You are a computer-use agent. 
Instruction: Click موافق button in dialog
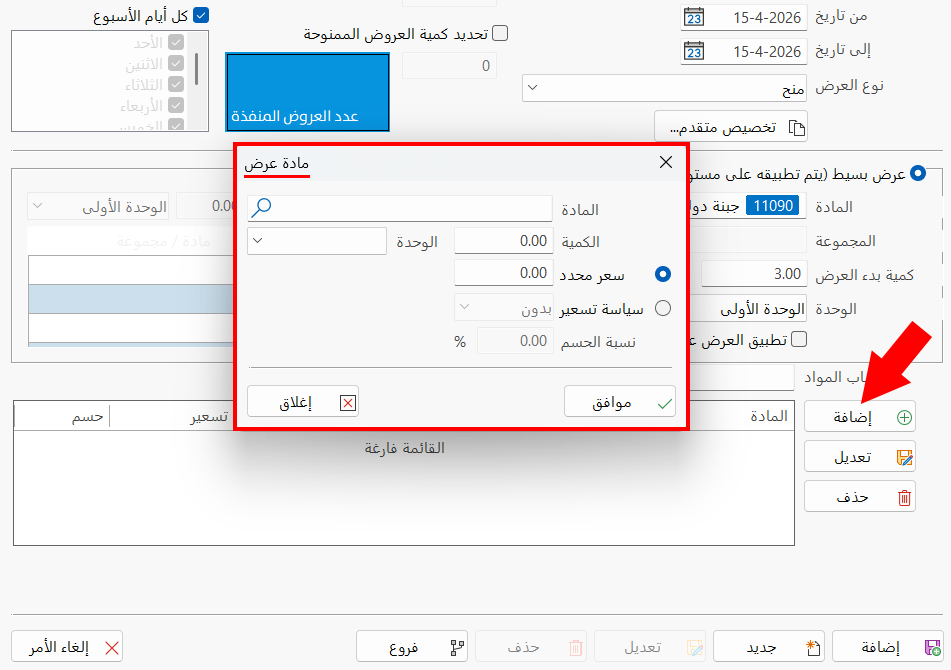click(619, 401)
